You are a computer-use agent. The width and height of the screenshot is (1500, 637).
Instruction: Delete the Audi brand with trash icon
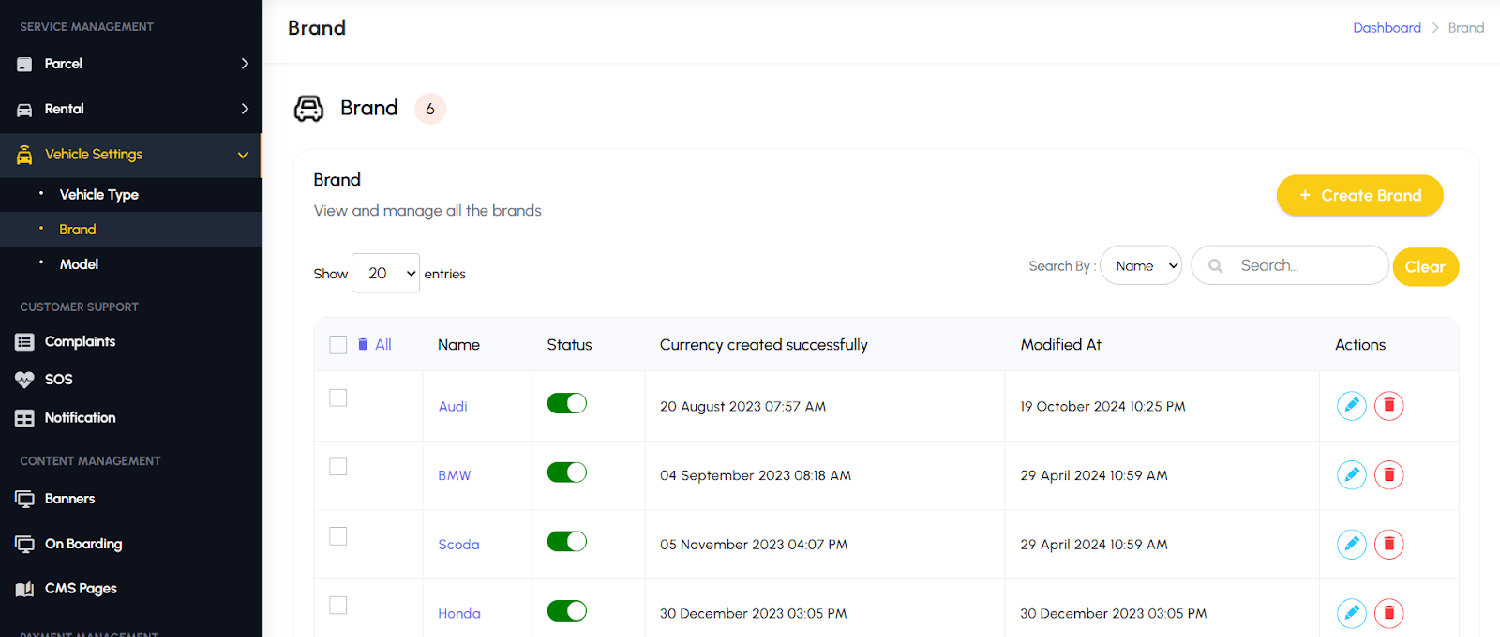(1388, 406)
